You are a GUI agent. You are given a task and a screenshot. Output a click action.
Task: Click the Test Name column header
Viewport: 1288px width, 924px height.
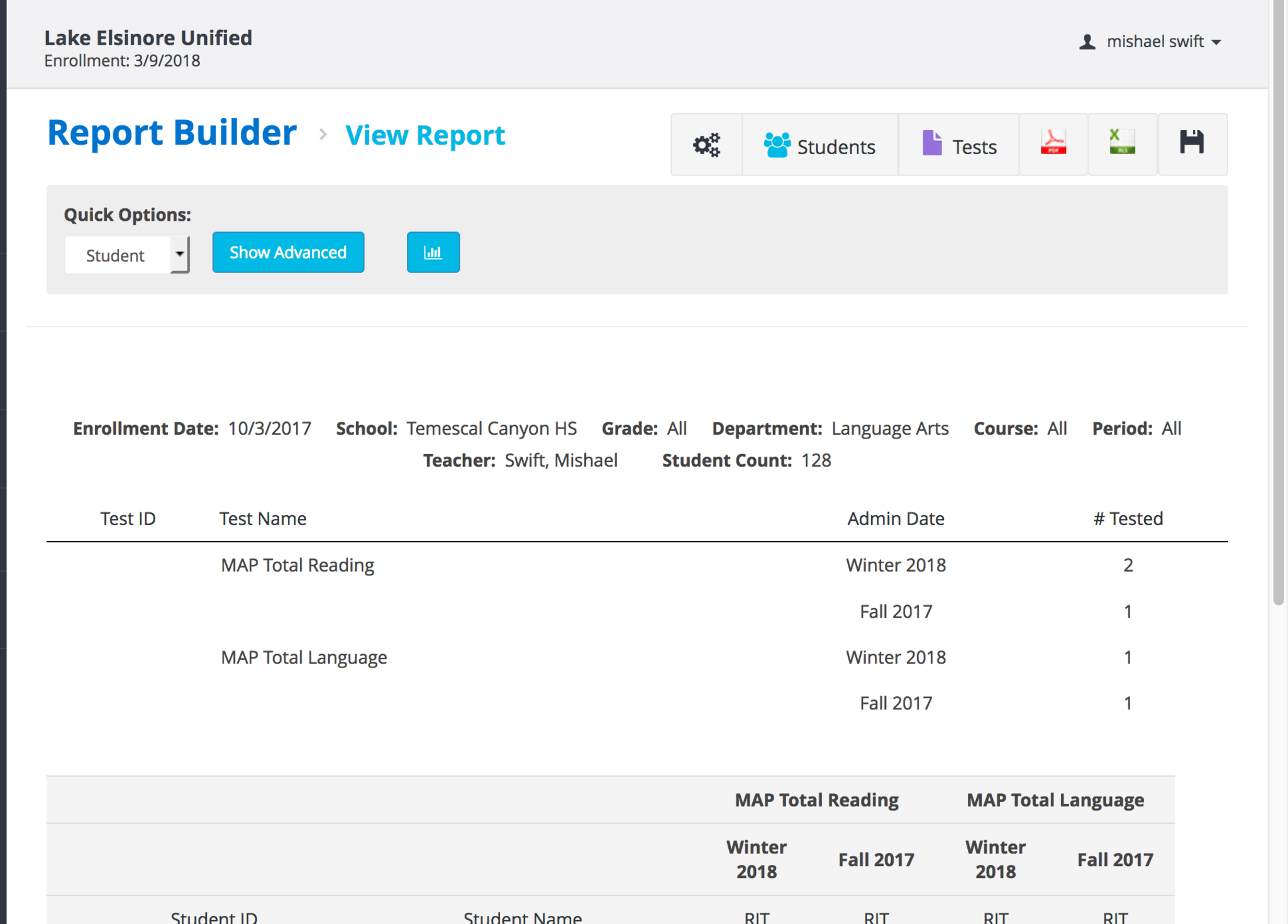coord(263,518)
